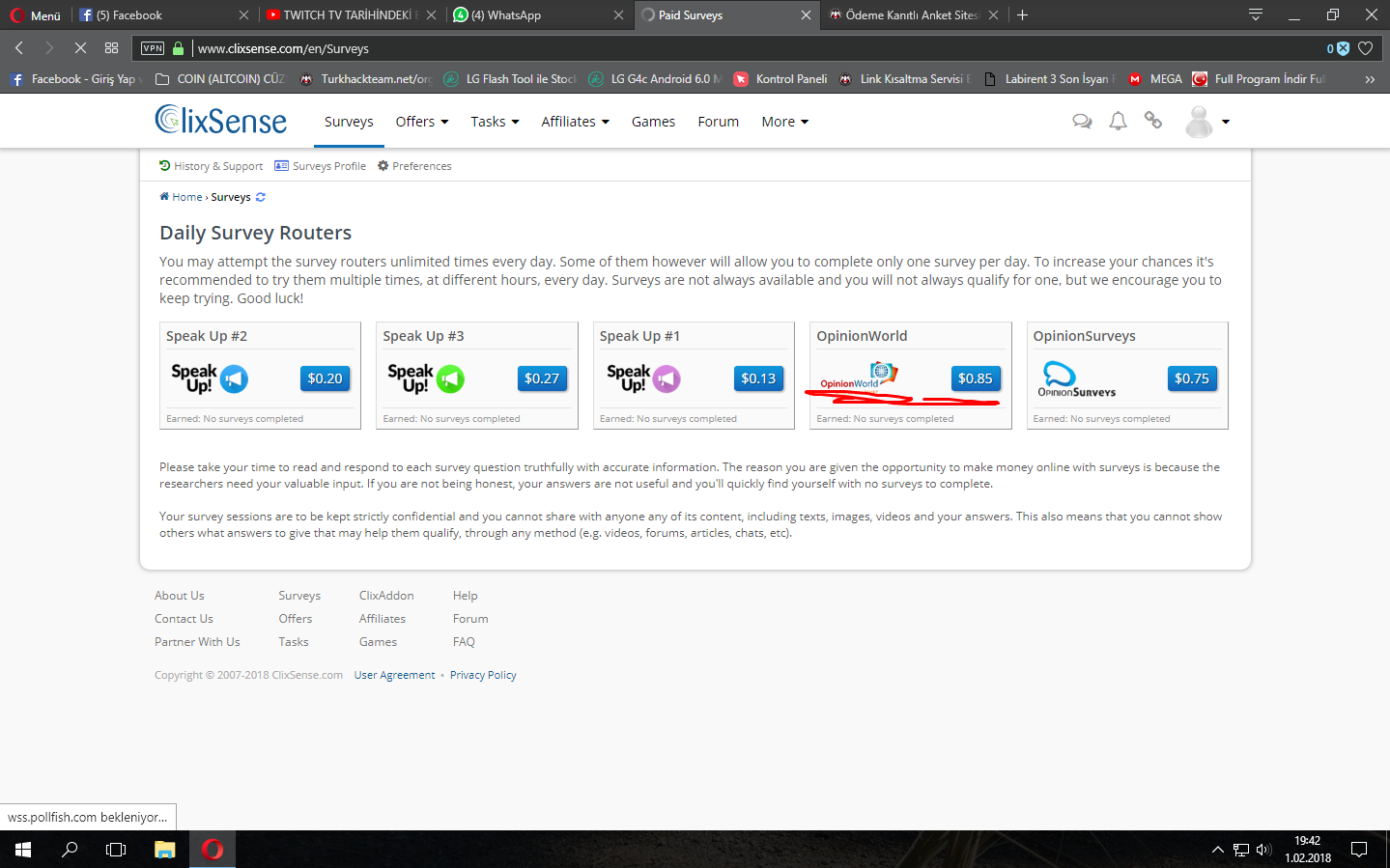
Task: Switch to the Ödeme Kanıtlı Anket tab
Action: coord(913,15)
